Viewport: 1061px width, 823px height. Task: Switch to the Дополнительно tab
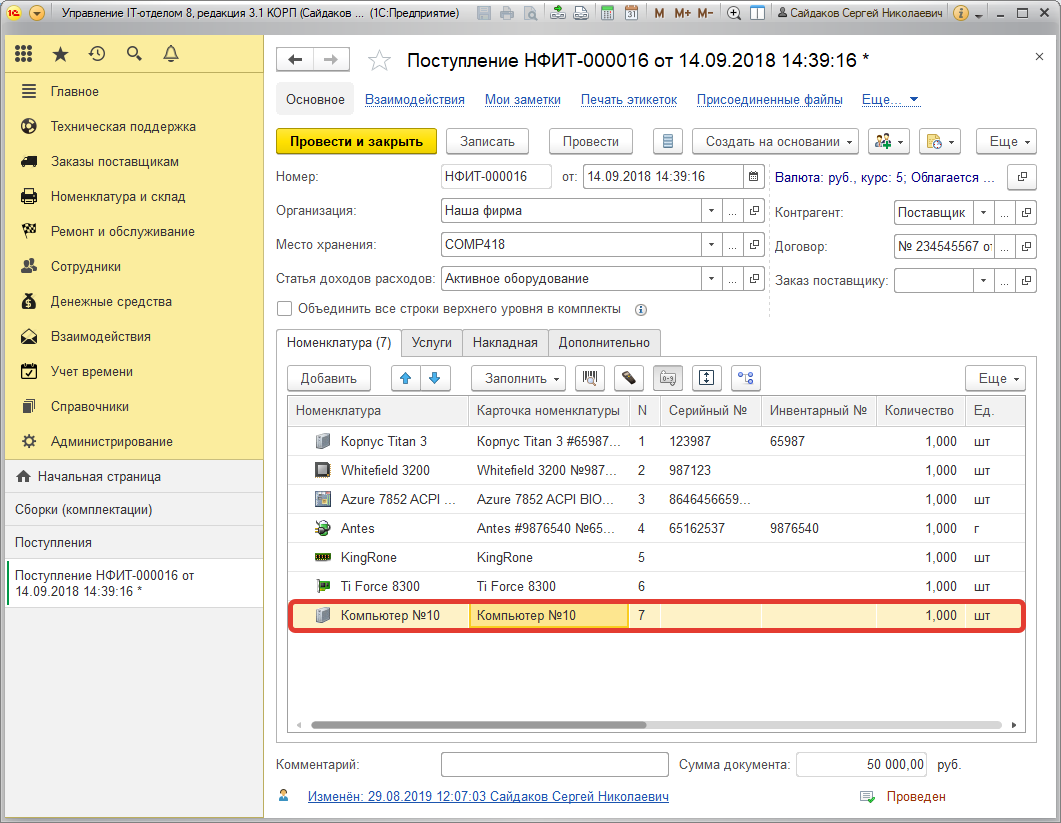pyautogui.click(x=604, y=342)
